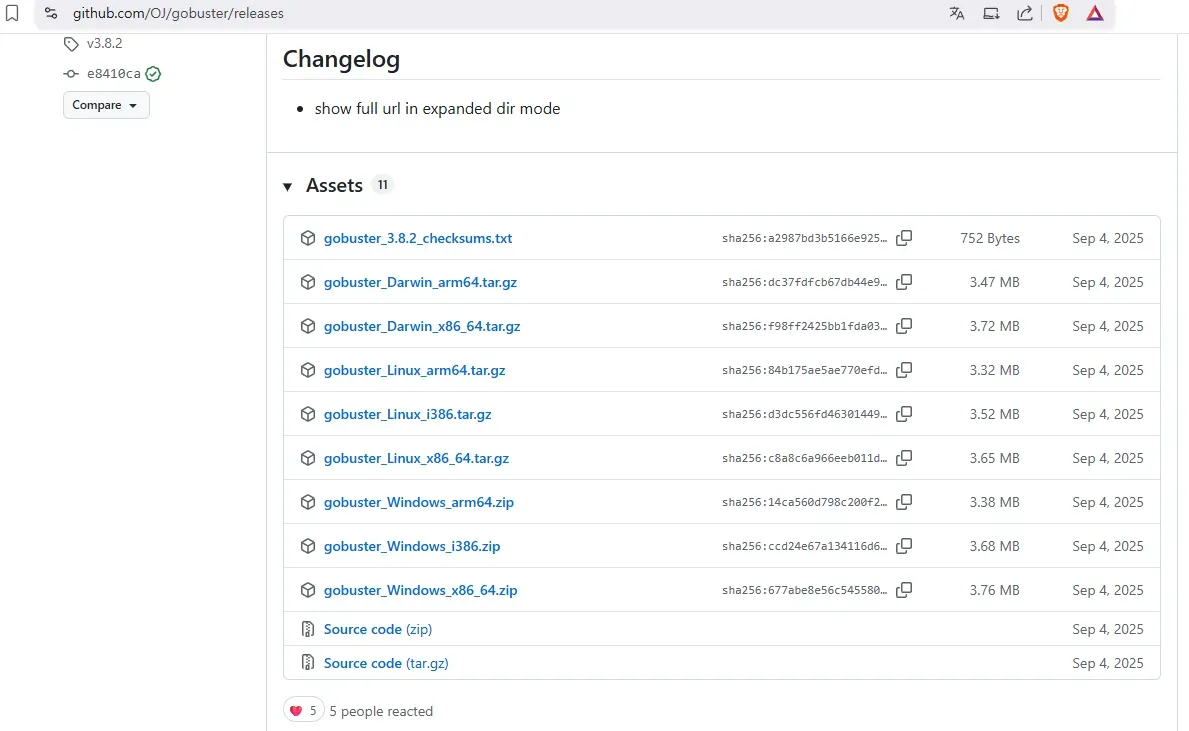Open the v3.8.2 tag link
This screenshot has width=1189, height=731.
tap(104, 44)
